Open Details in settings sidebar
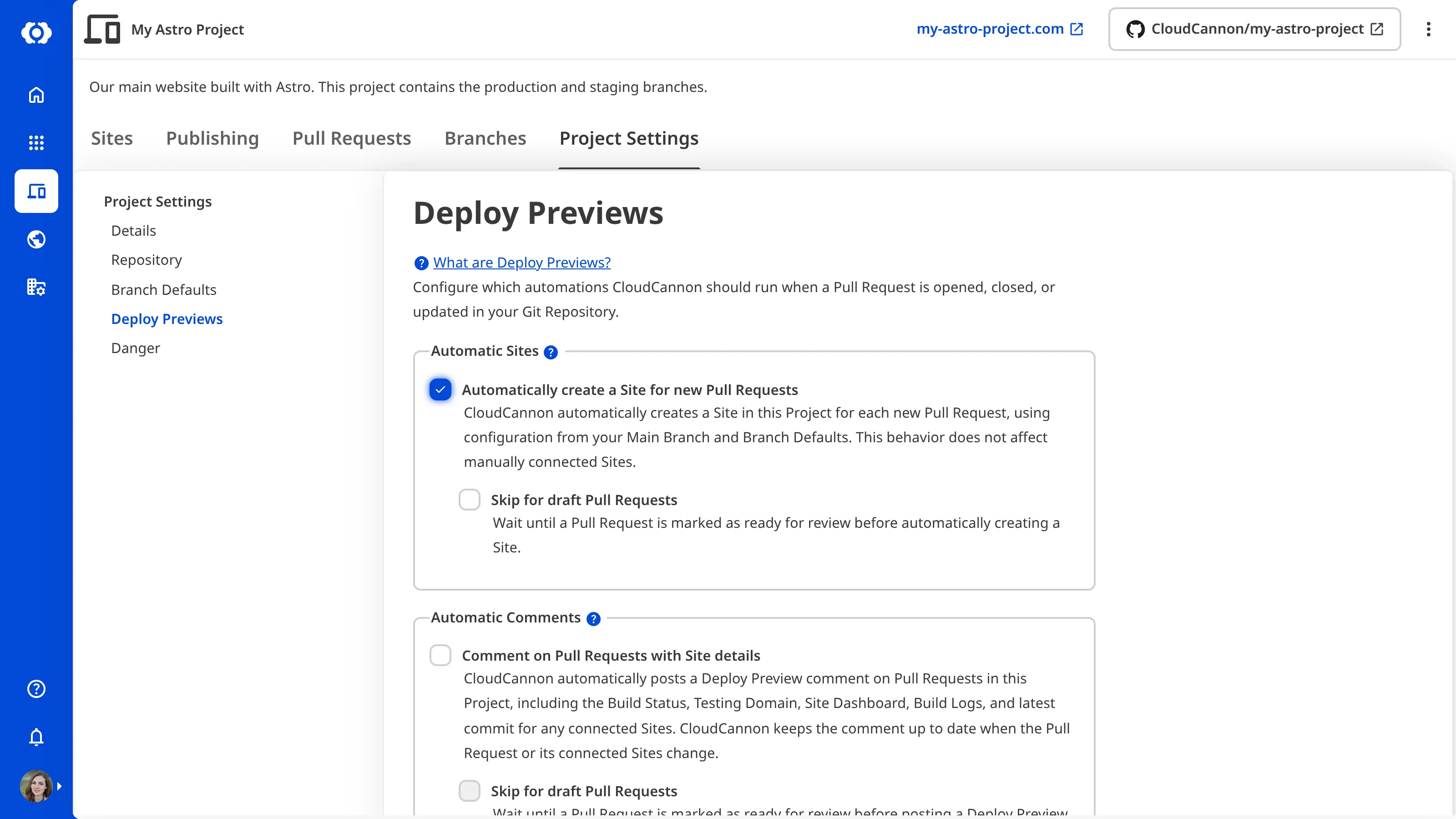Viewport: 1456px width, 819px height. point(133,231)
